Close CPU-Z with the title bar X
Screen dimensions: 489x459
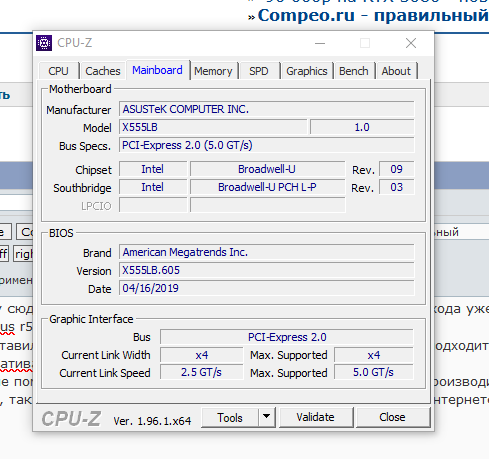(x=411, y=43)
